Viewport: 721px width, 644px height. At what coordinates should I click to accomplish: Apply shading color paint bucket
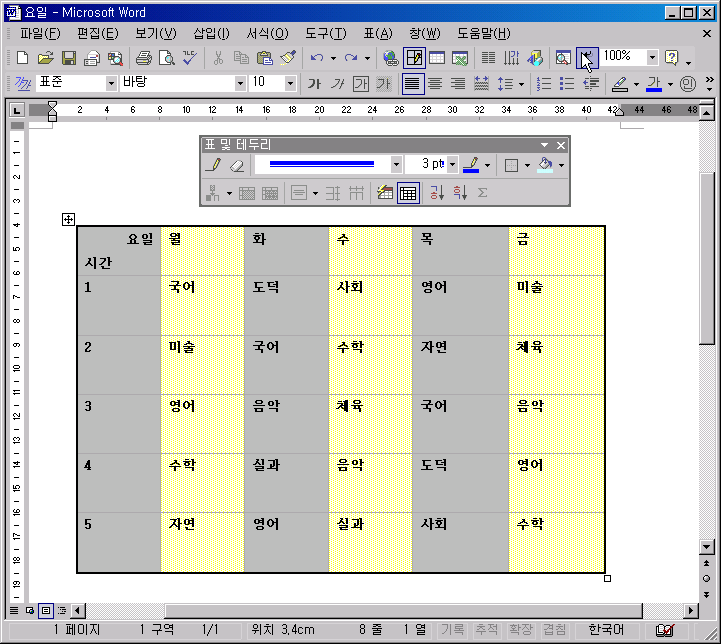[545, 165]
